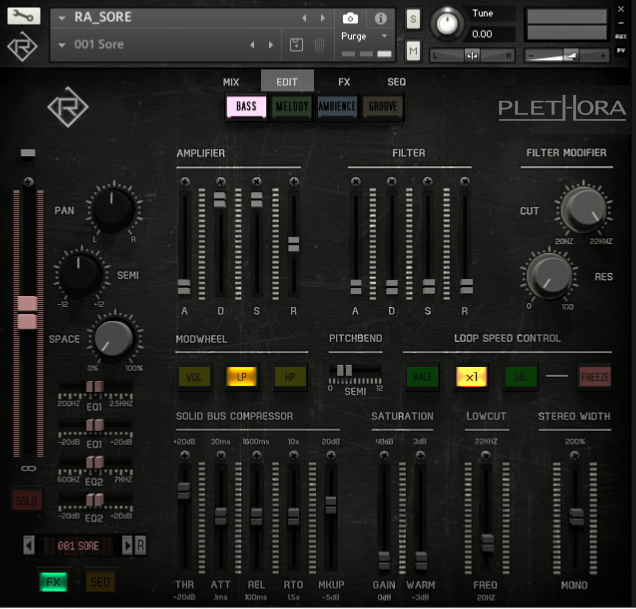Click the reset icon above the ATT compressor fader
Screen dimensions: 636x609
pyautogui.click(x=221, y=456)
